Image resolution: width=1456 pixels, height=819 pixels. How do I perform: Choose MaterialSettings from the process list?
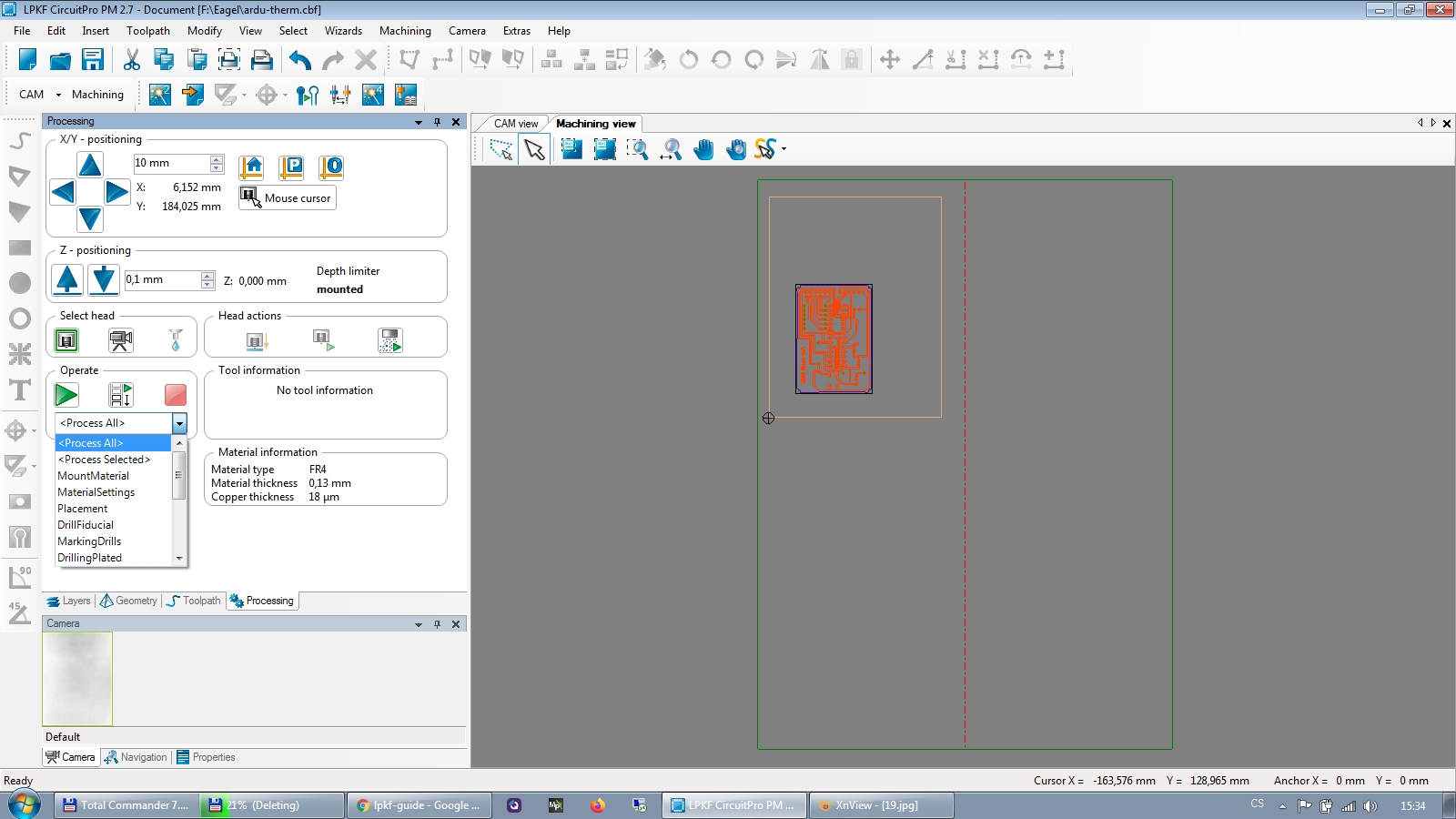(x=96, y=492)
